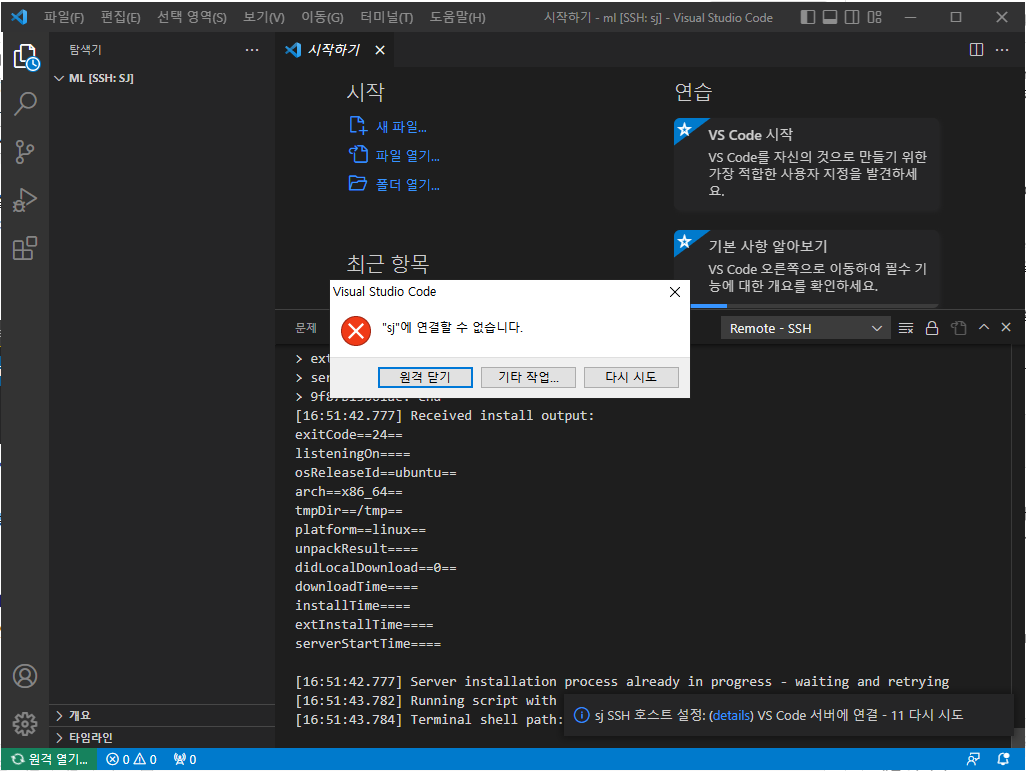Click forwarded ports status indicator
The height and width of the screenshot is (771, 1026).
[x=185, y=759]
